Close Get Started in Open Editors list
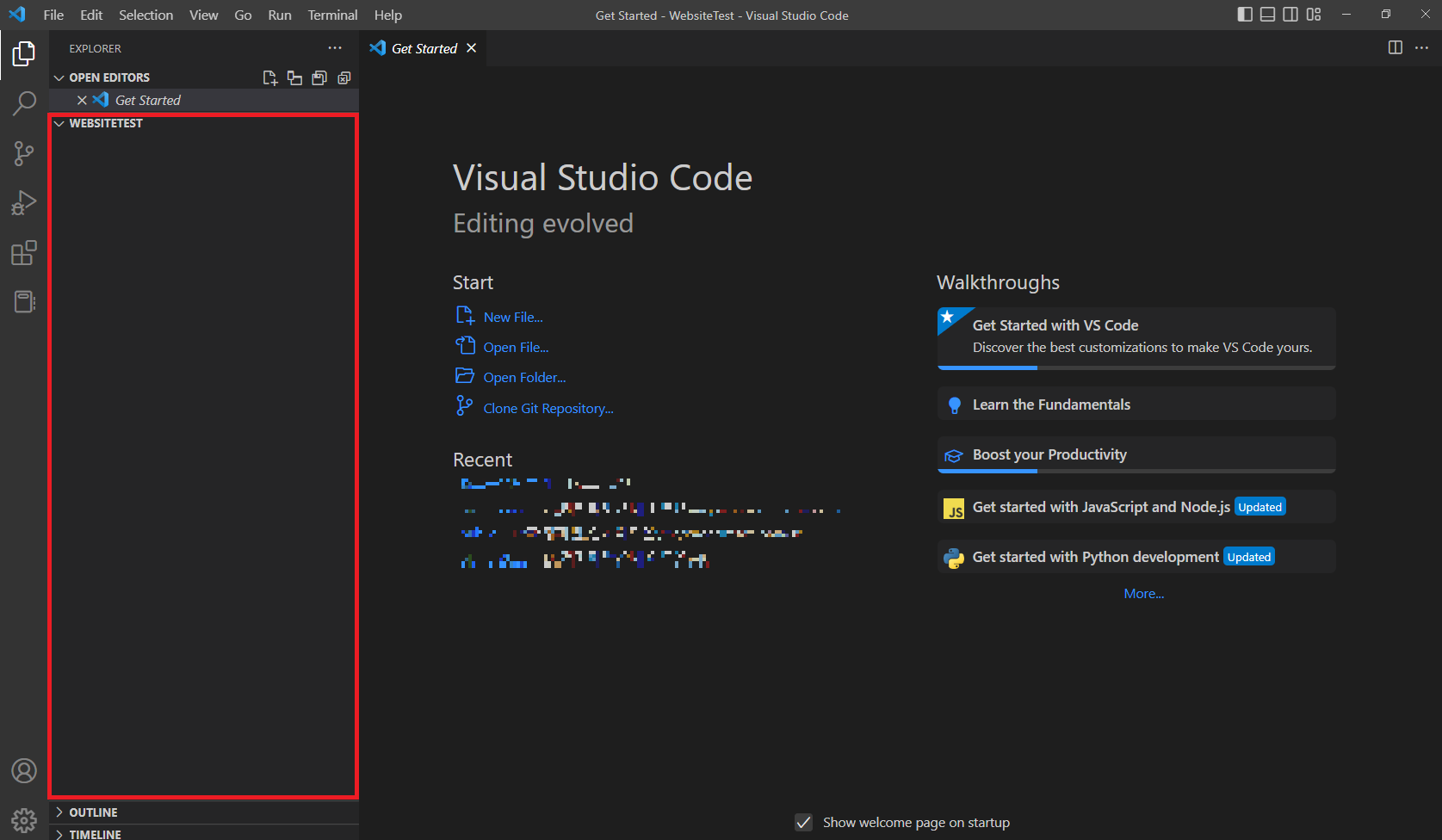The width and height of the screenshot is (1442, 840). point(83,100)
